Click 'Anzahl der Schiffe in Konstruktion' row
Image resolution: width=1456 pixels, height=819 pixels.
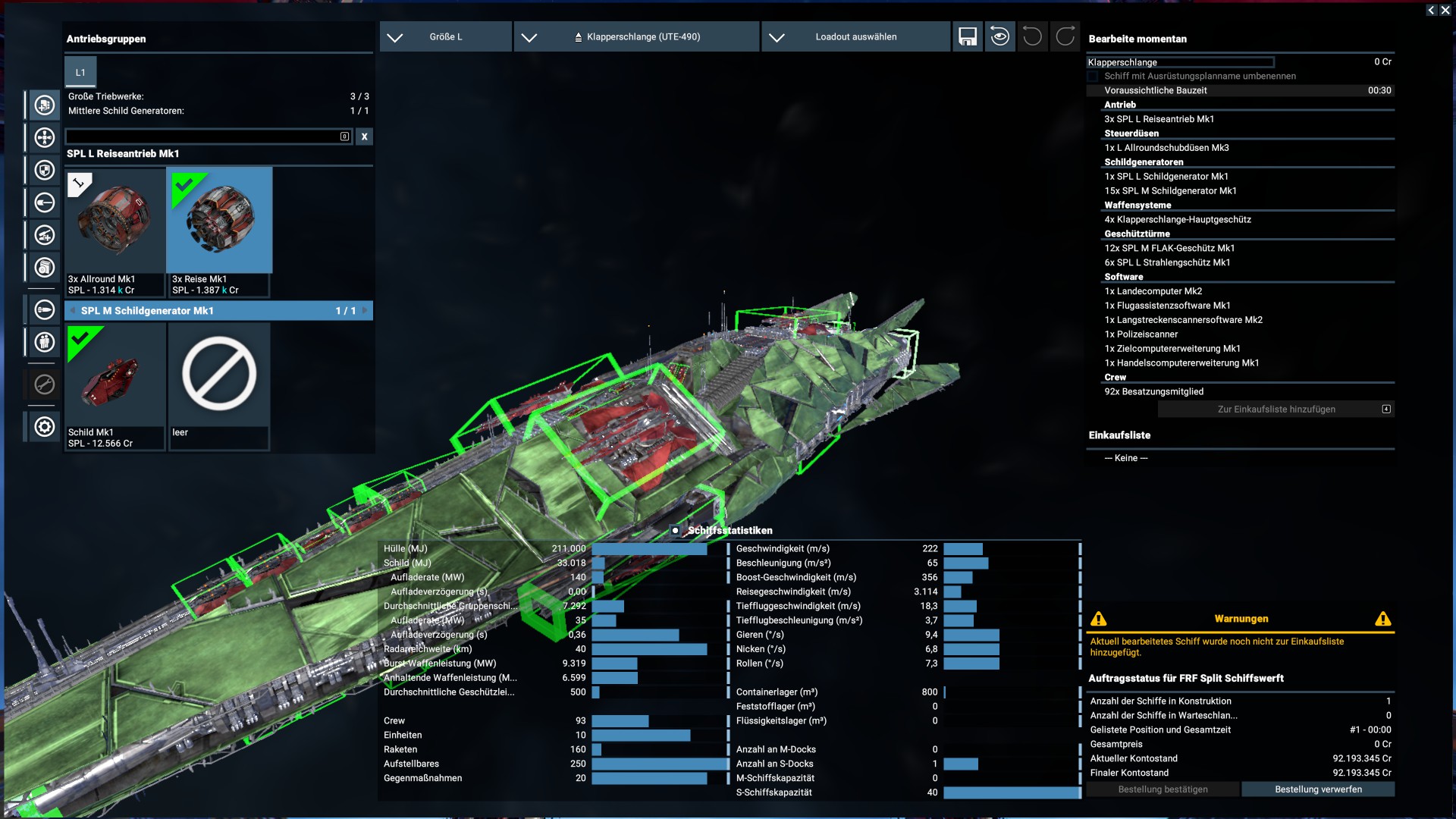point(1240,701)
